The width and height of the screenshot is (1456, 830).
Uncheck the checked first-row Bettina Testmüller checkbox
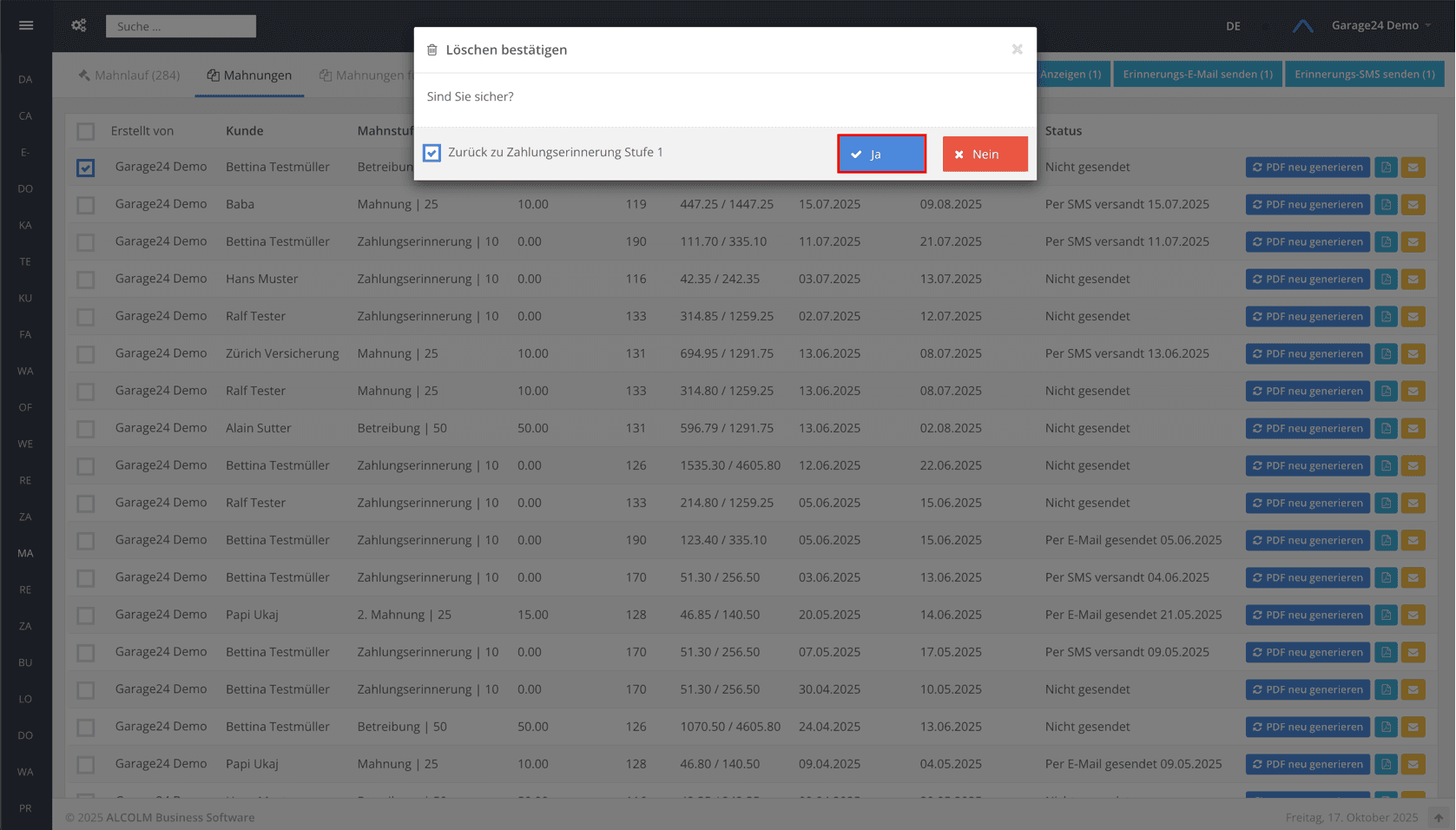(x=85, y=168)
